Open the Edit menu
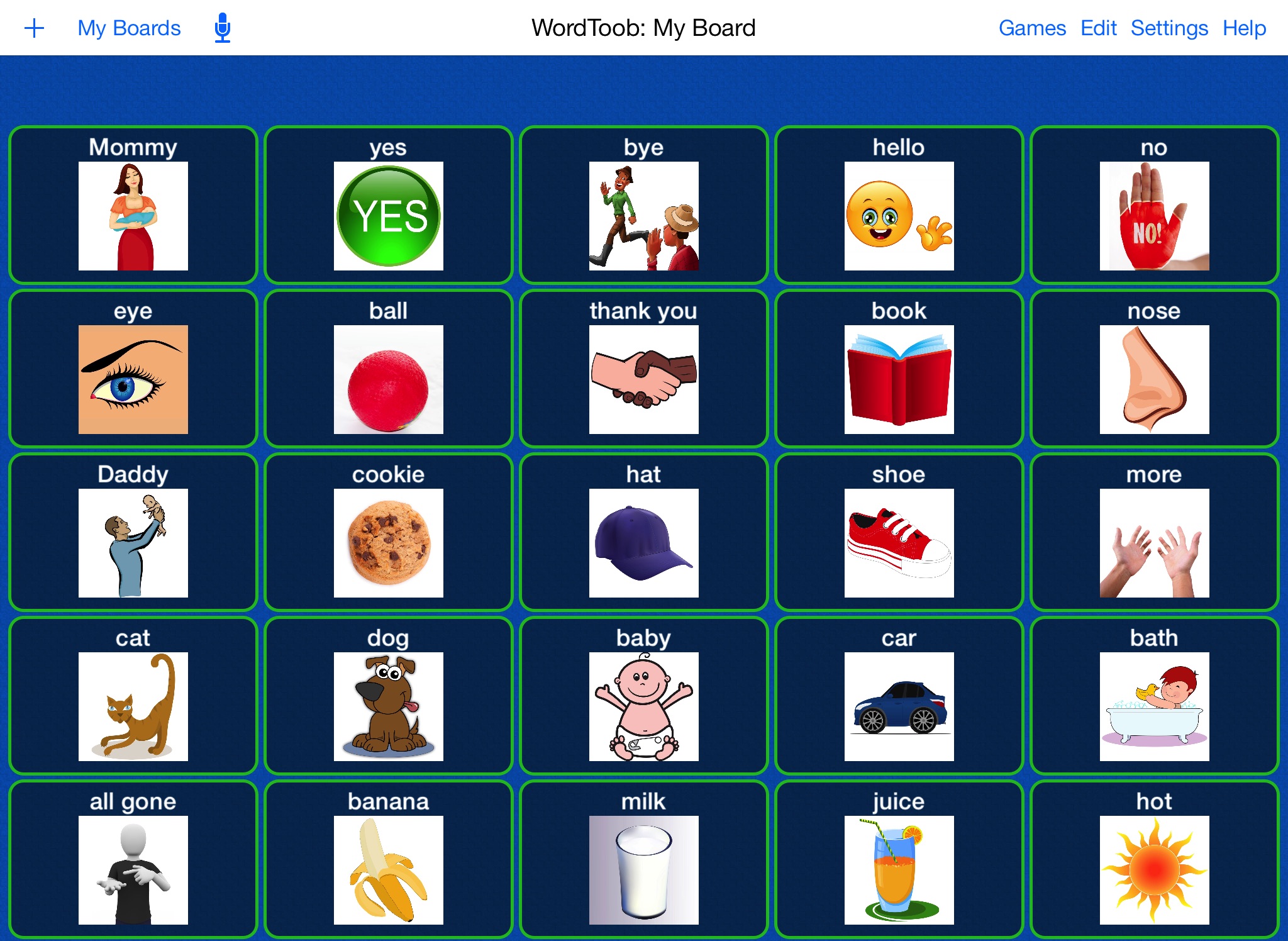1288x941 pixels. tap(1099, 27)
